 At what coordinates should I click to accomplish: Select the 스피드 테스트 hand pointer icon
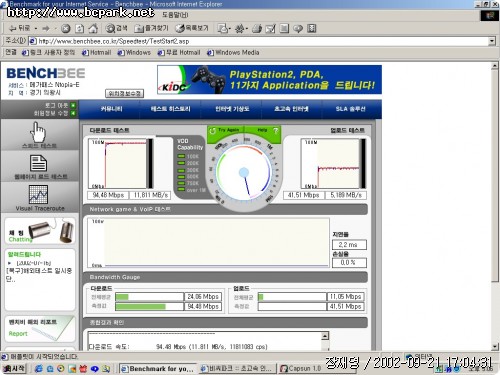(x=38, y=132)
